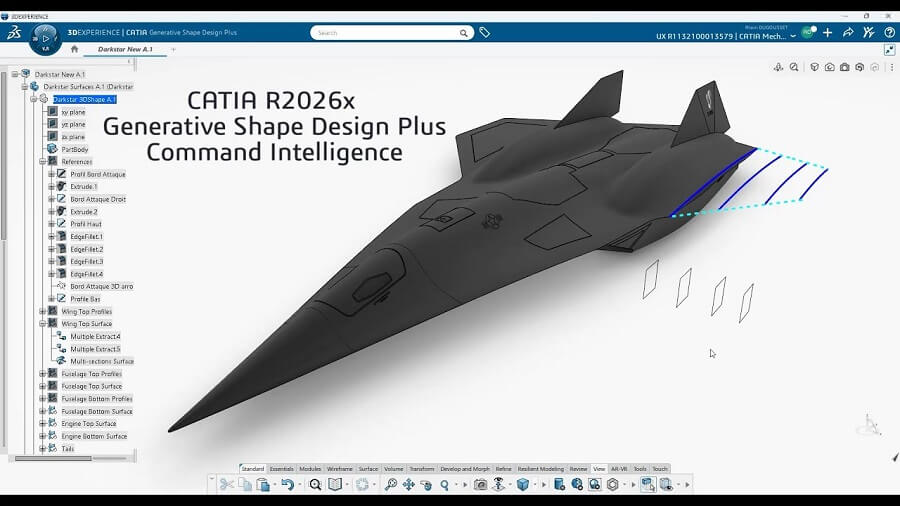900x506 pixels.
Task: Click the Rotate view icon
Action: pos(426,485)
